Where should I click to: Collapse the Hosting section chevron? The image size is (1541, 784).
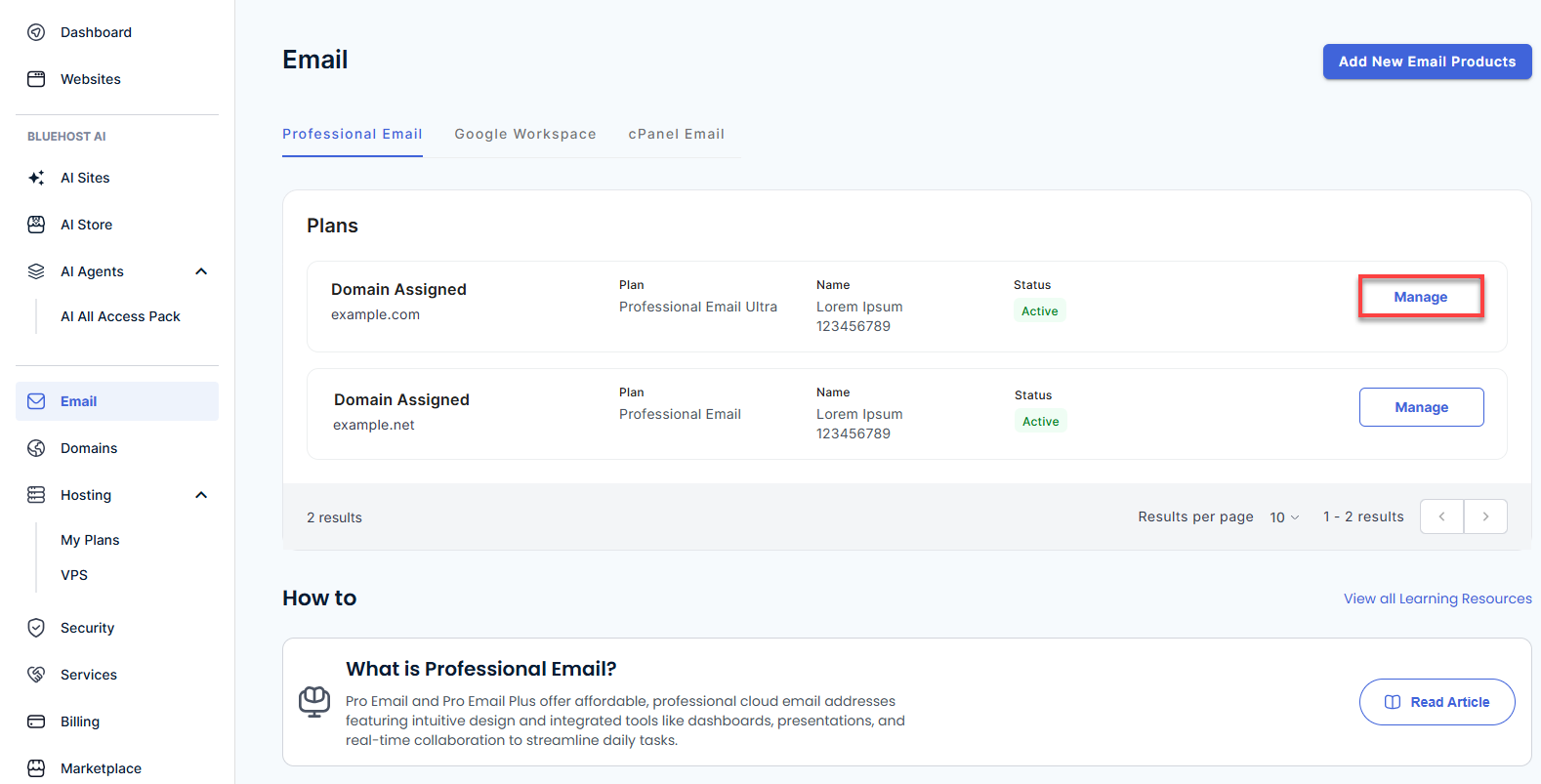[x=201, y=495]
